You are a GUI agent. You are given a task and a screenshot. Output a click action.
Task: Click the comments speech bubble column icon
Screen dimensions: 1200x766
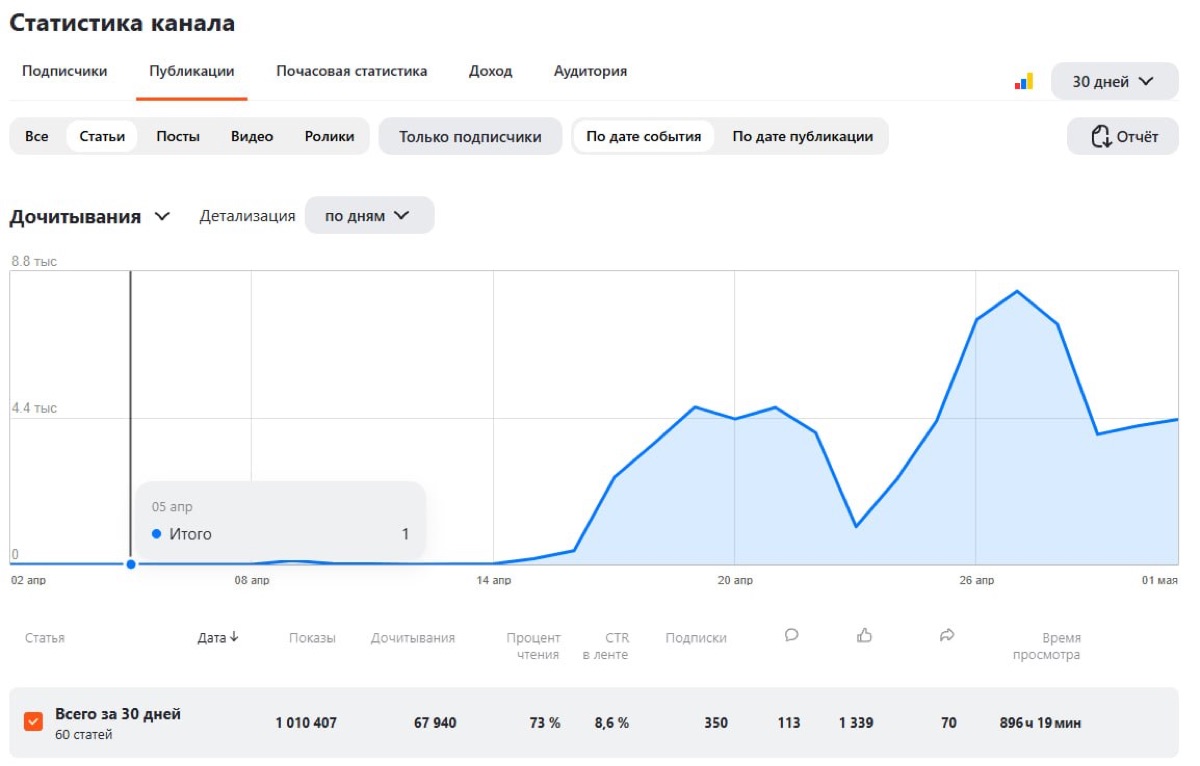tap(791, 634)
